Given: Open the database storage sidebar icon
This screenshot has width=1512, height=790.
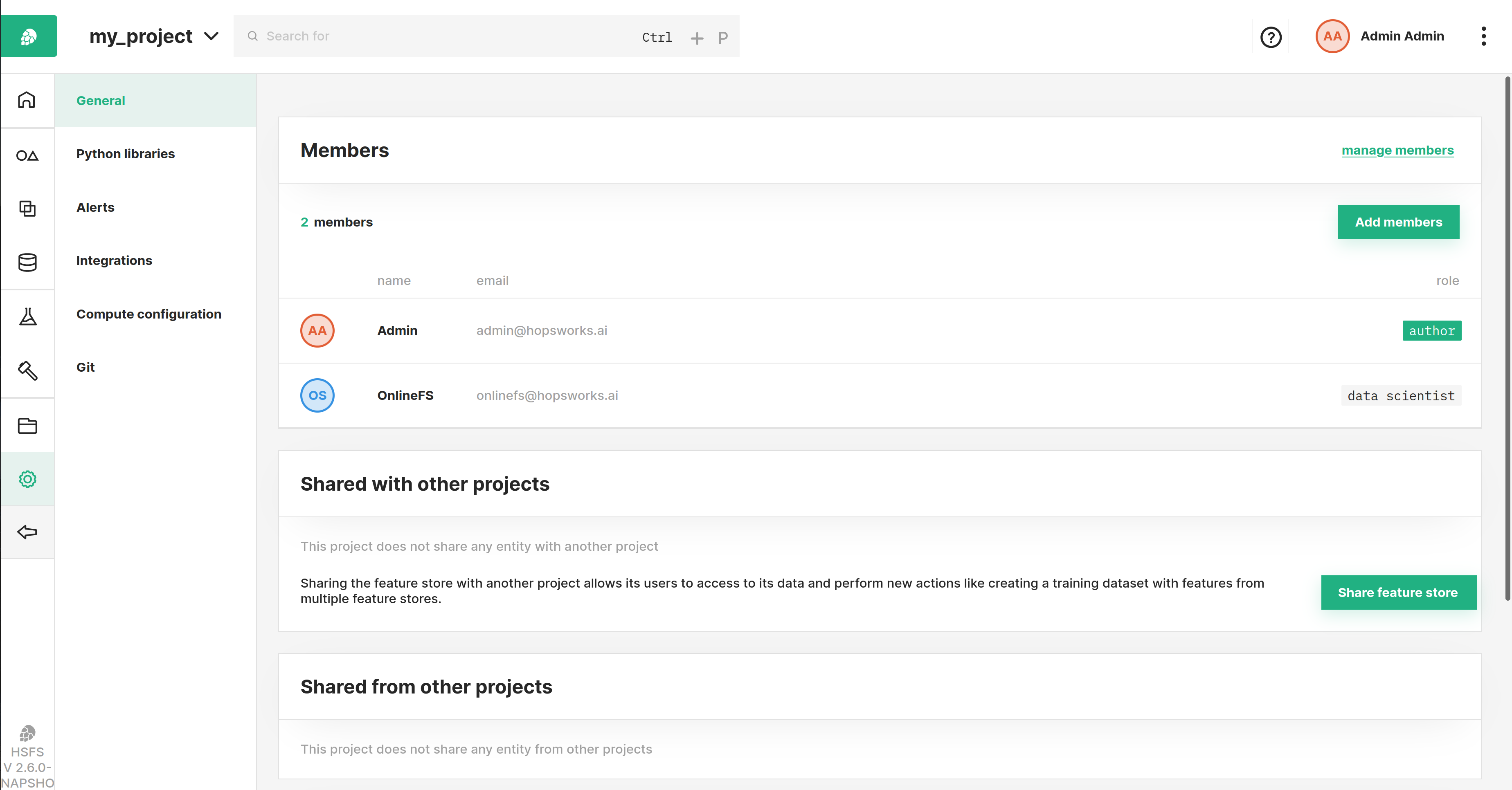Looking at the screenshot, I should tap(27, 262).
